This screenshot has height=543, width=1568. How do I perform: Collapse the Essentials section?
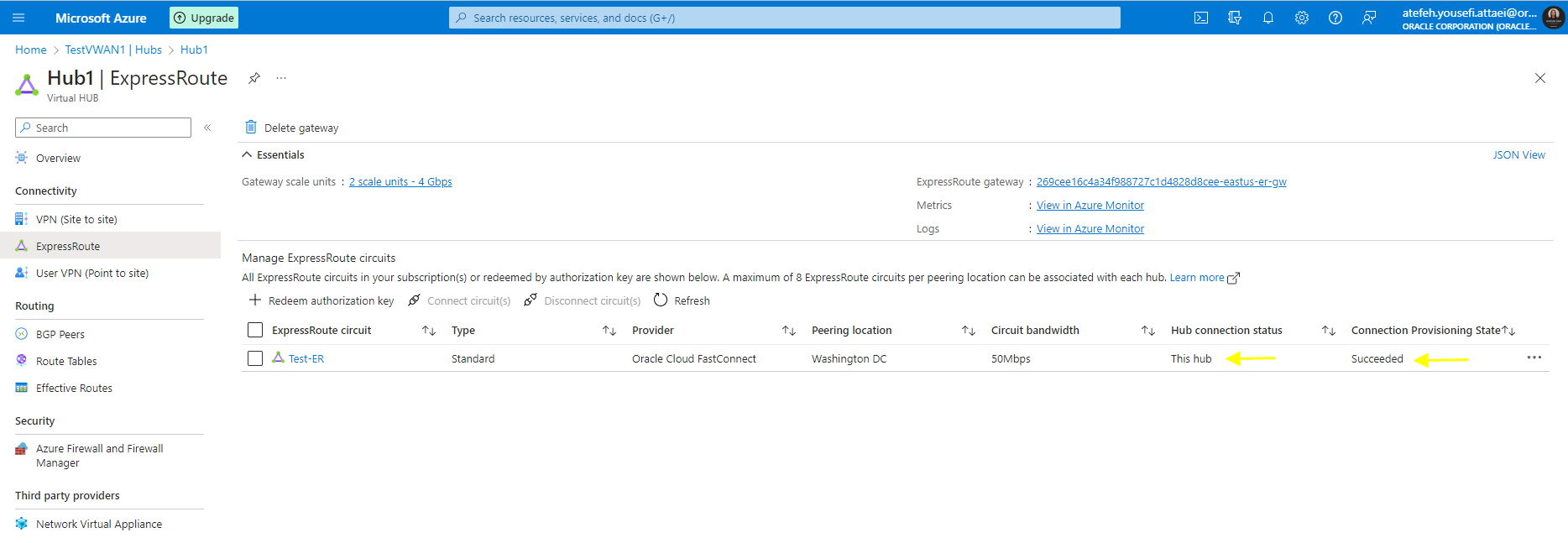click(248, 154)
